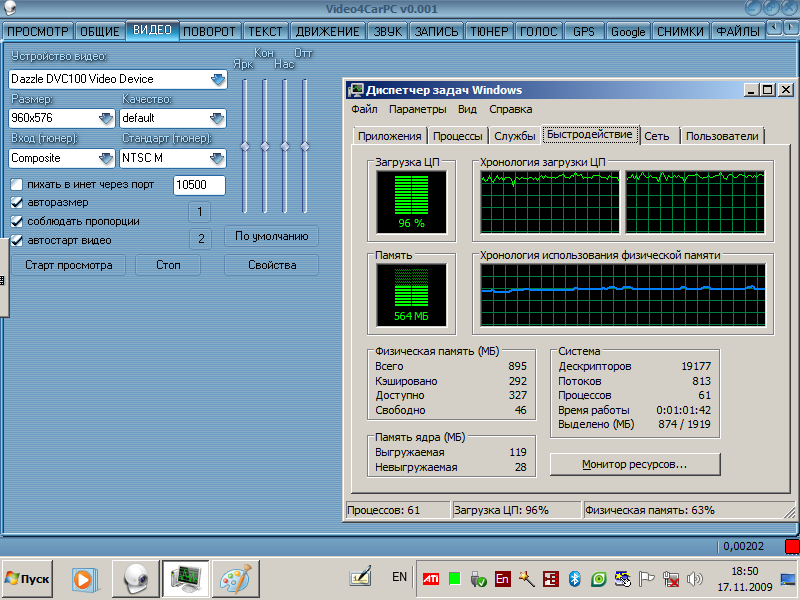Click the Ярк brightness slider handle
Screen dimensions: 800x600
(x=246, y=146)
